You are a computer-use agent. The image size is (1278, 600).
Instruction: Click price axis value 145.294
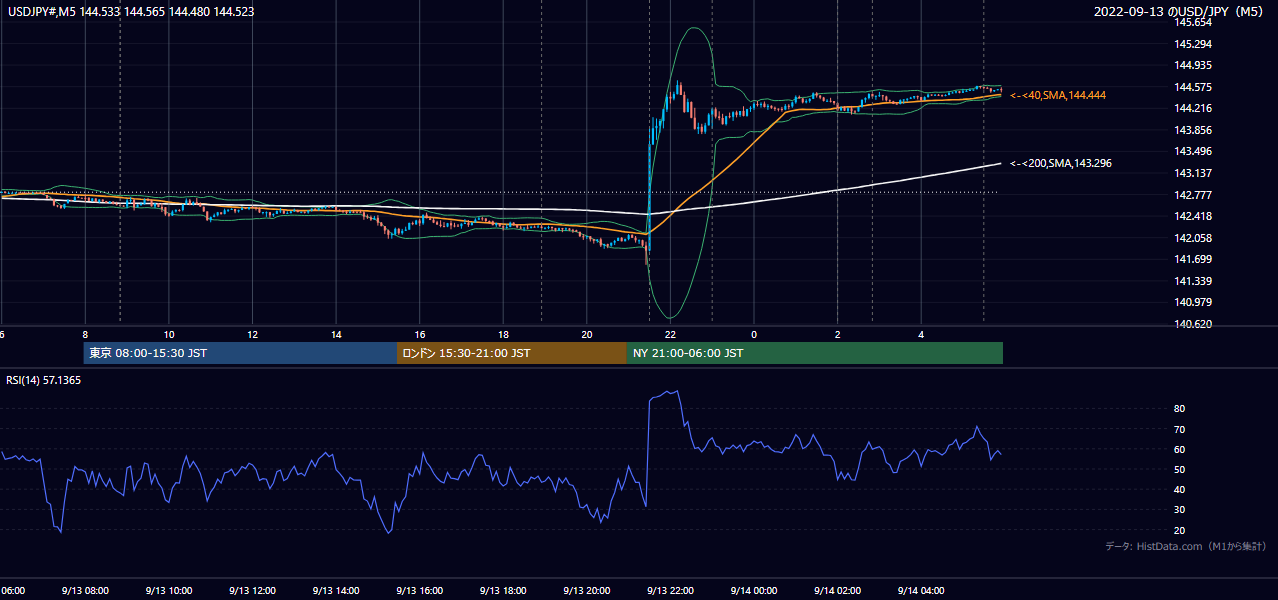1194,44
